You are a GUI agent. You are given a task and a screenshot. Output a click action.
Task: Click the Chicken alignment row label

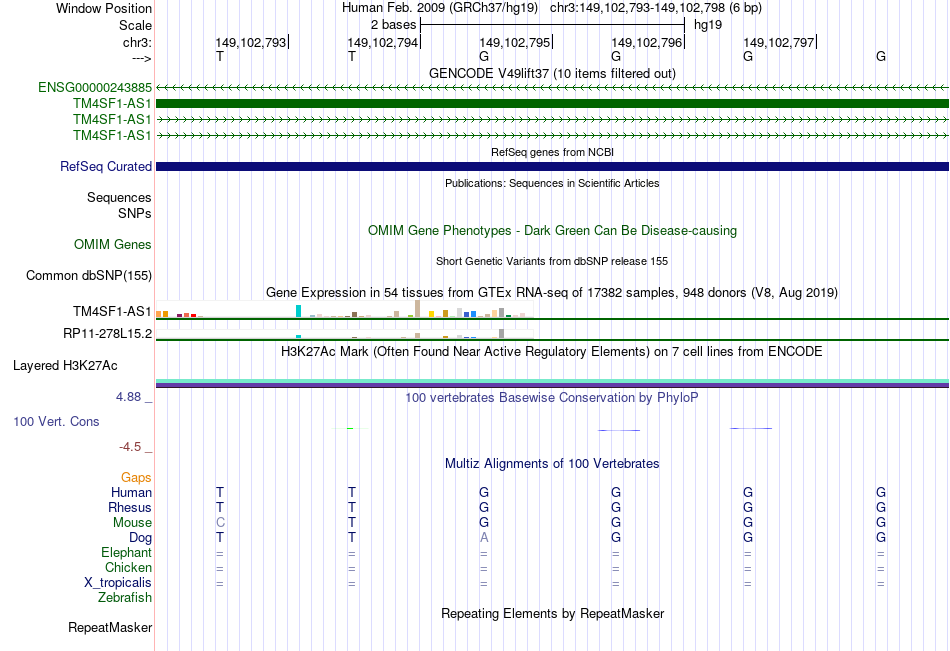(x=128, y=567)
